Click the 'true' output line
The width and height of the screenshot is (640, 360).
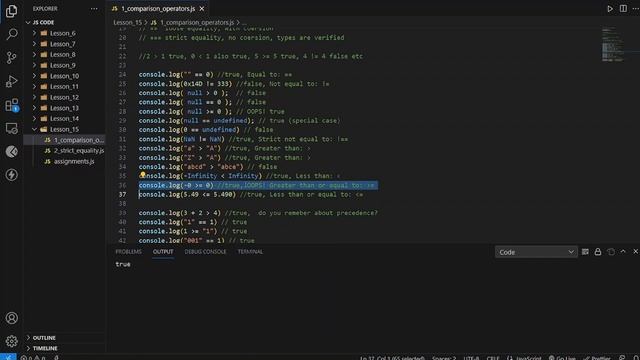(123, 264)
